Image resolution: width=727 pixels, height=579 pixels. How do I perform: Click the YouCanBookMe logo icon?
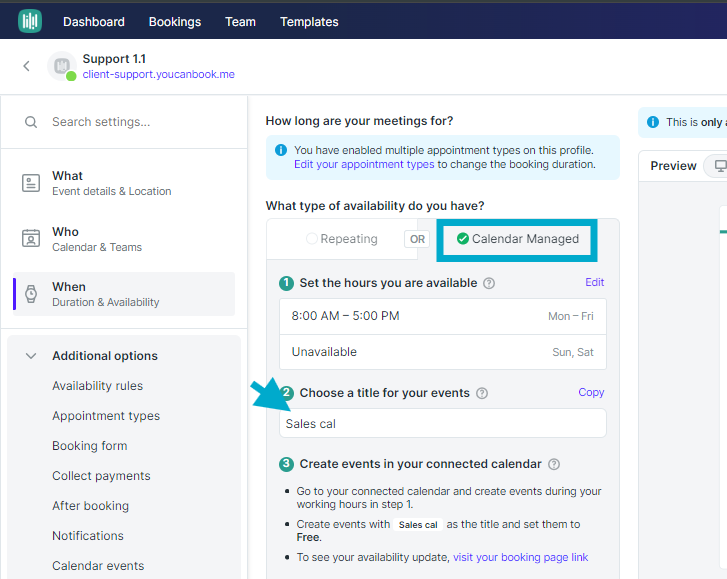point(30,21)
